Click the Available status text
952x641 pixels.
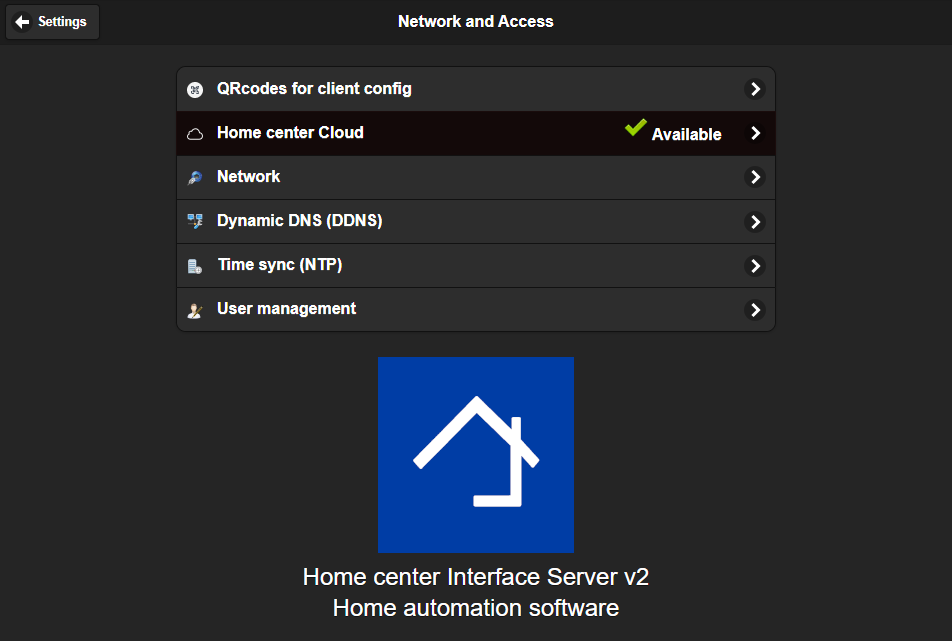(x=686, y=135)
